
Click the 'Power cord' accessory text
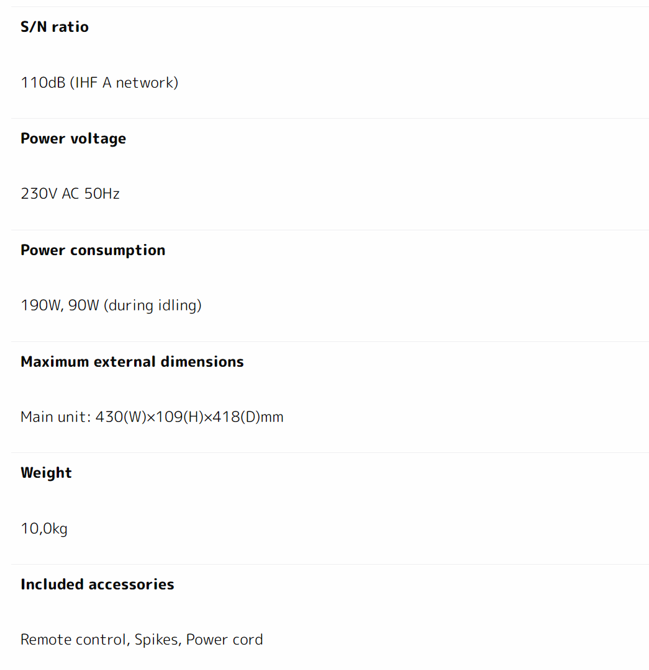(224, 640)
